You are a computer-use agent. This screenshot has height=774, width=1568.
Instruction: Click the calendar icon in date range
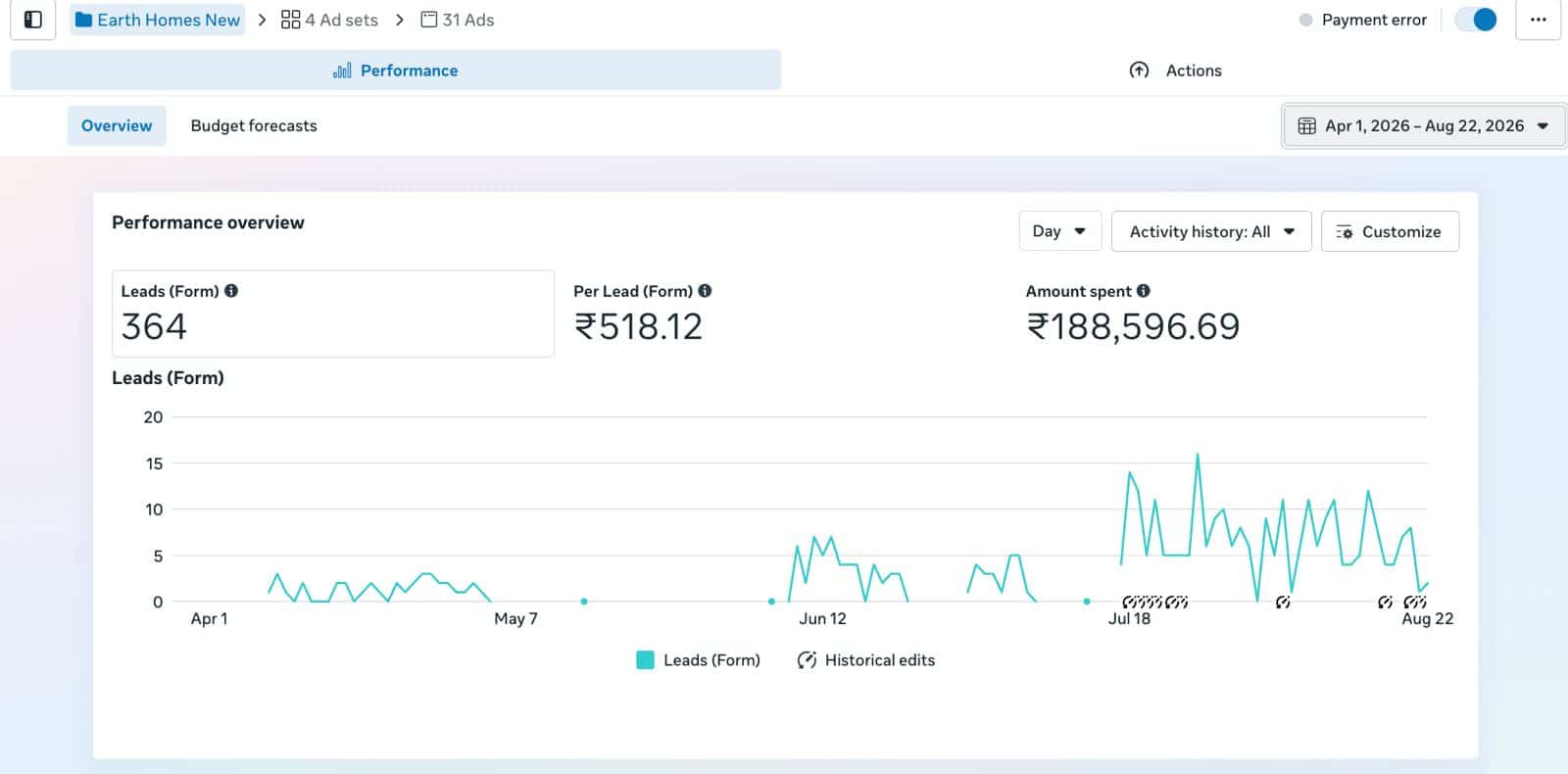pos(1306,125)
